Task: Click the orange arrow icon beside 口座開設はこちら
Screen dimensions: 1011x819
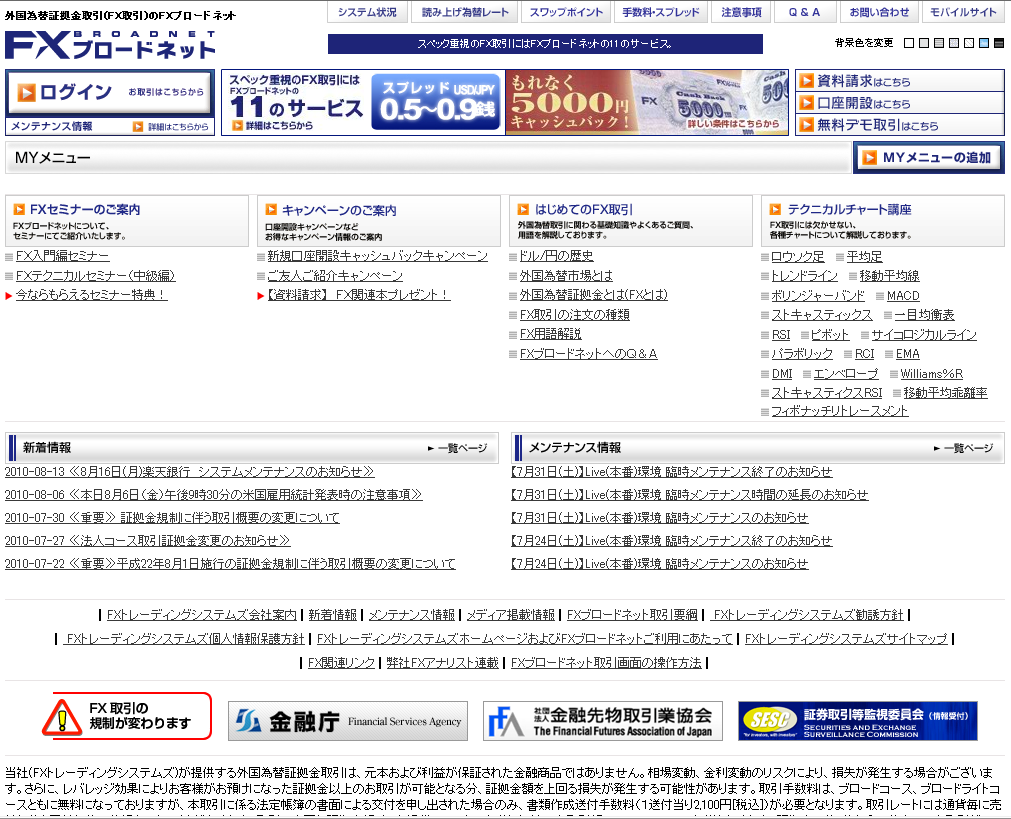Action: 807,103
